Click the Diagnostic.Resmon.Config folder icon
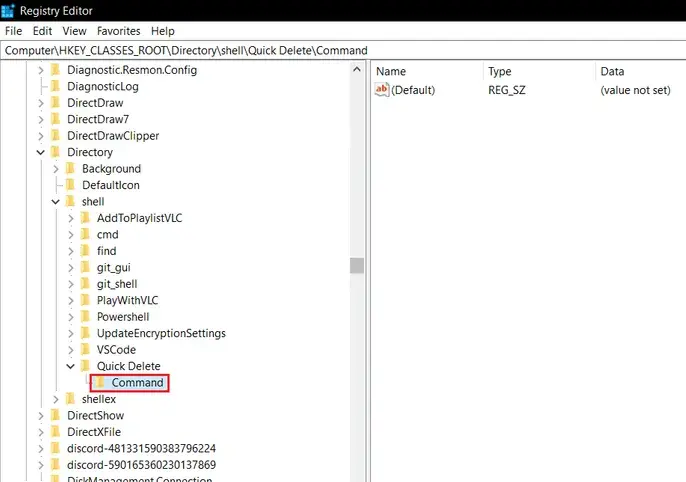This screenshot has width=686, height=482. coord(56,70)
